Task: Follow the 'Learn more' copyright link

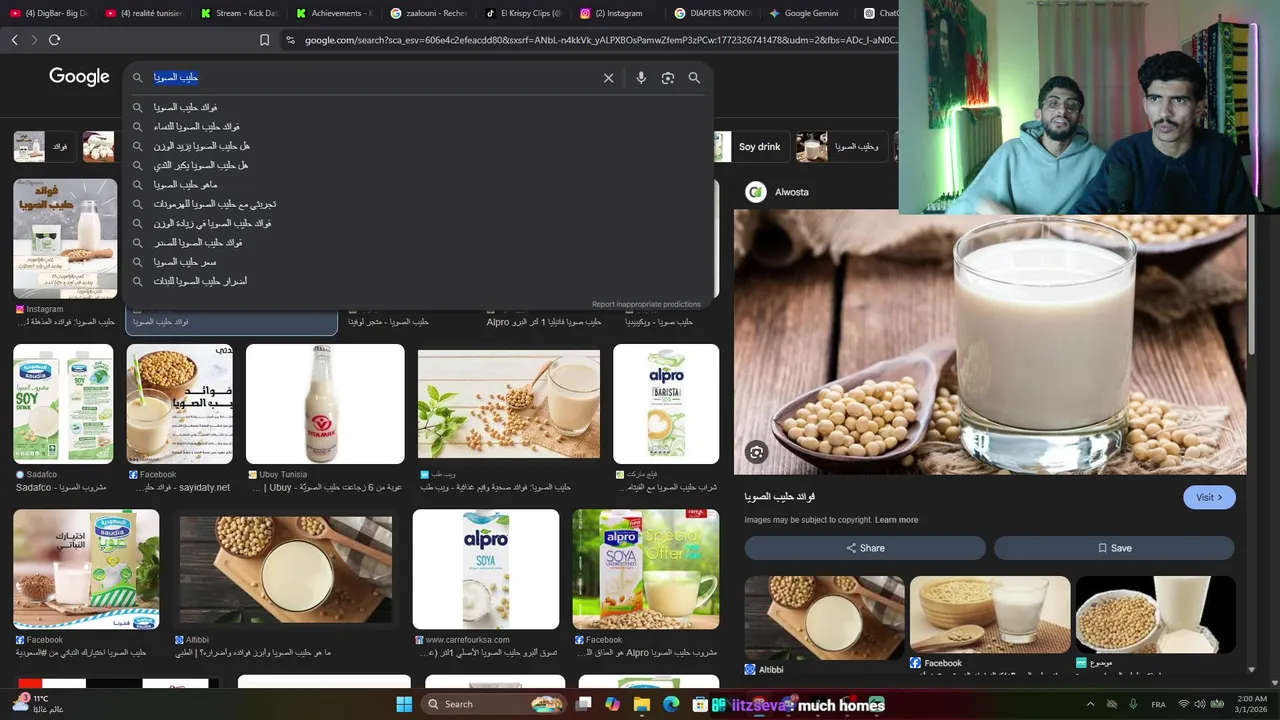Action: [896, 520]
